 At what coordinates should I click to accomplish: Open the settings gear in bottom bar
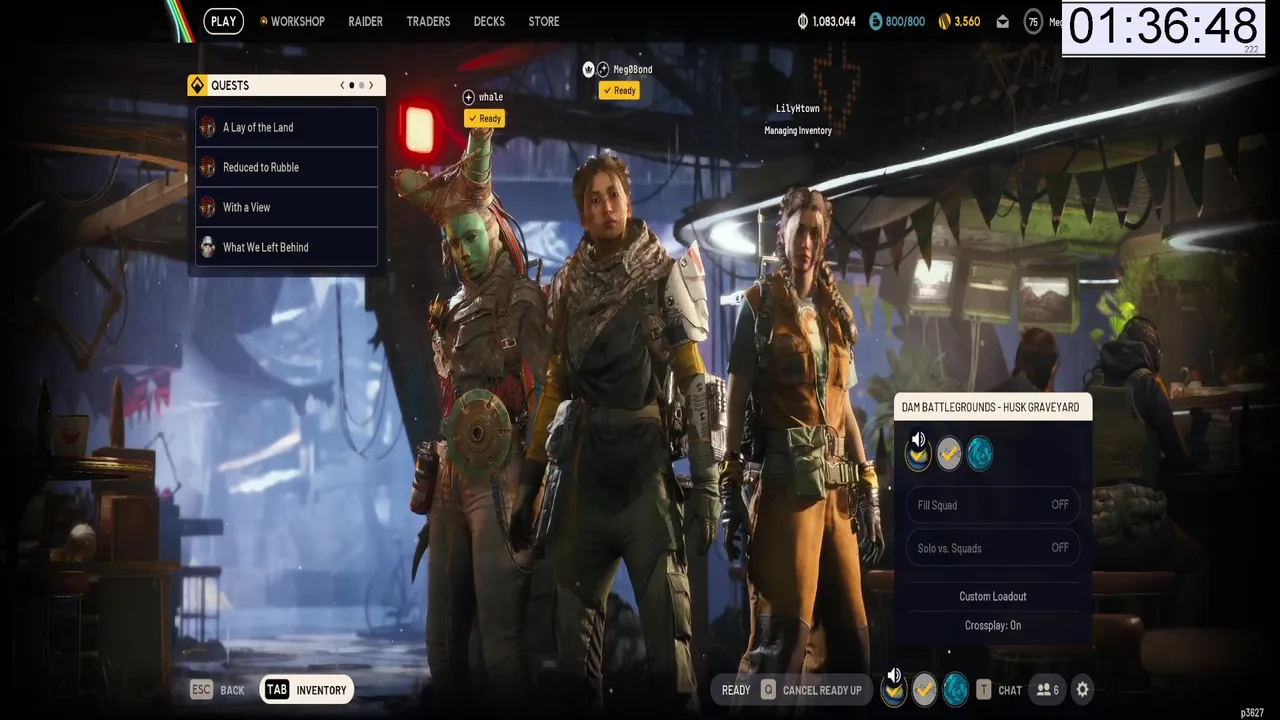tap(1082, 689)
